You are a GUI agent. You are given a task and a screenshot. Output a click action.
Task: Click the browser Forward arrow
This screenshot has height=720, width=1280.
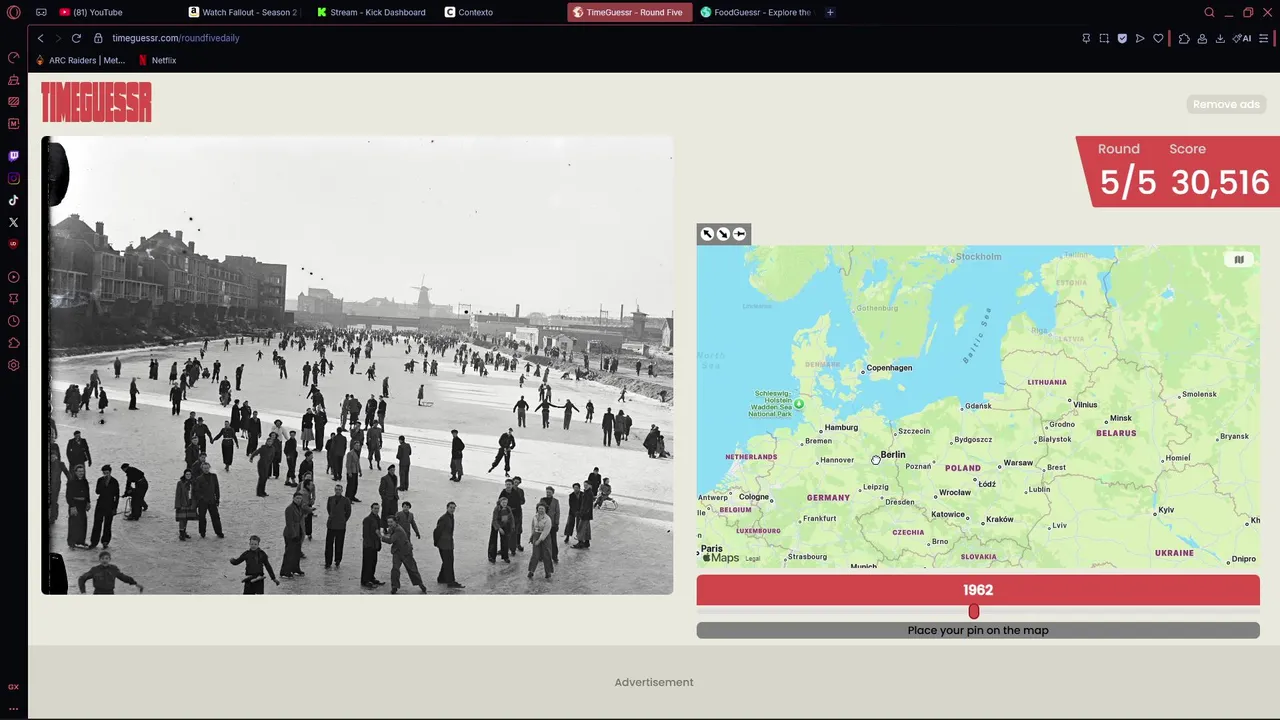[58, 38]
